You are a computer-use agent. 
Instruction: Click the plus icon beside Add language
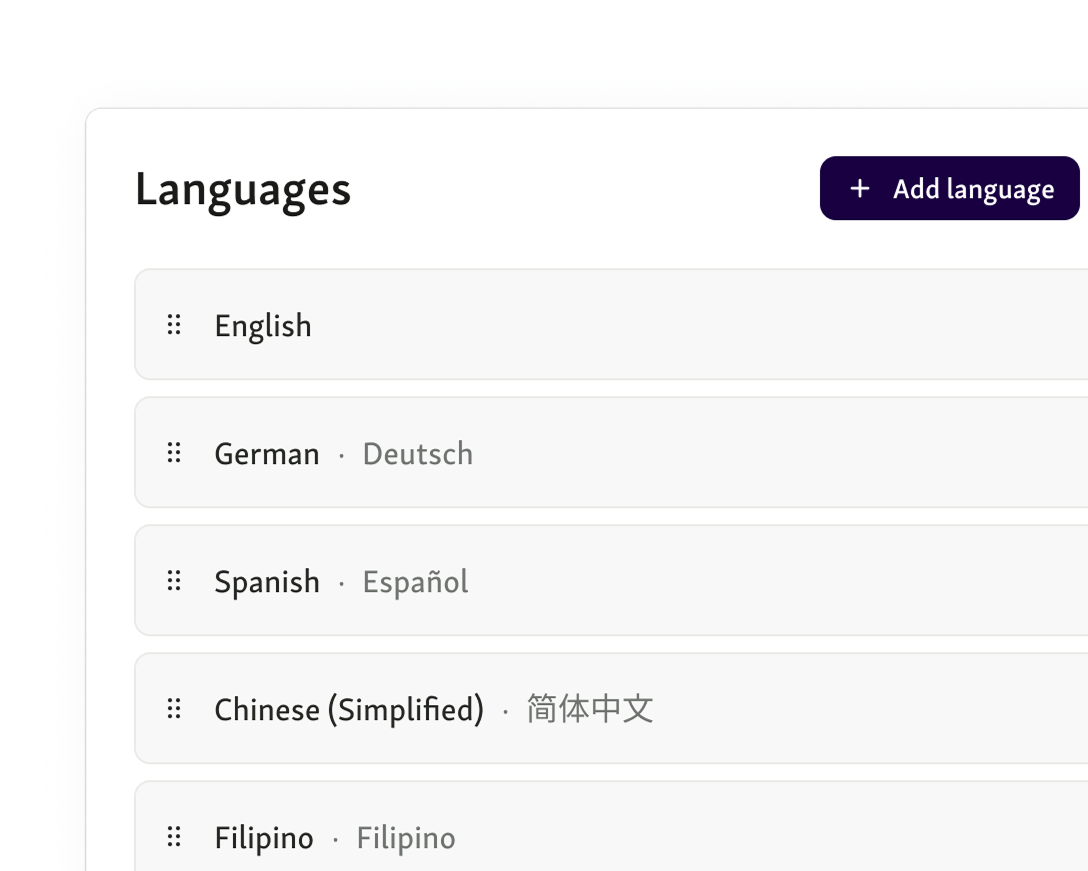(x=859, y=189)
